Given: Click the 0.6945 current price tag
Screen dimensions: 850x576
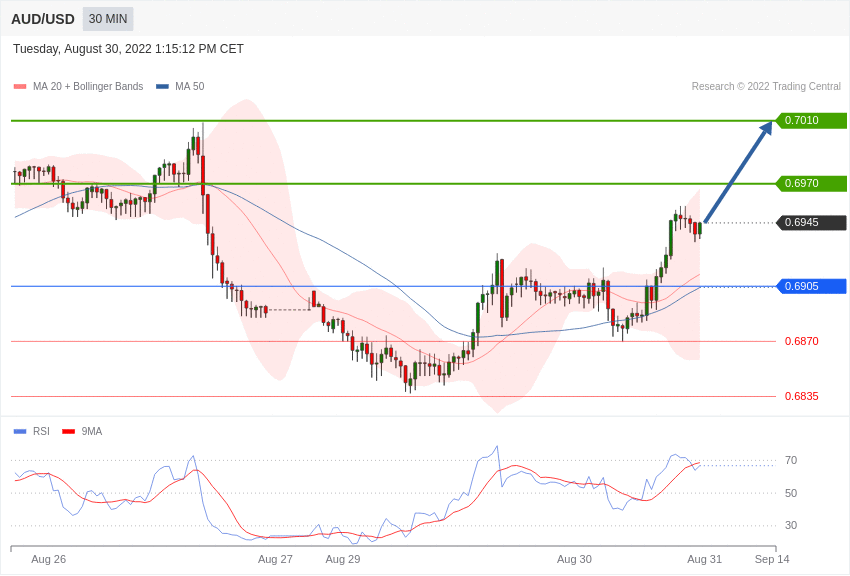Looking at the screenshot, I should [x=812, y=222].
